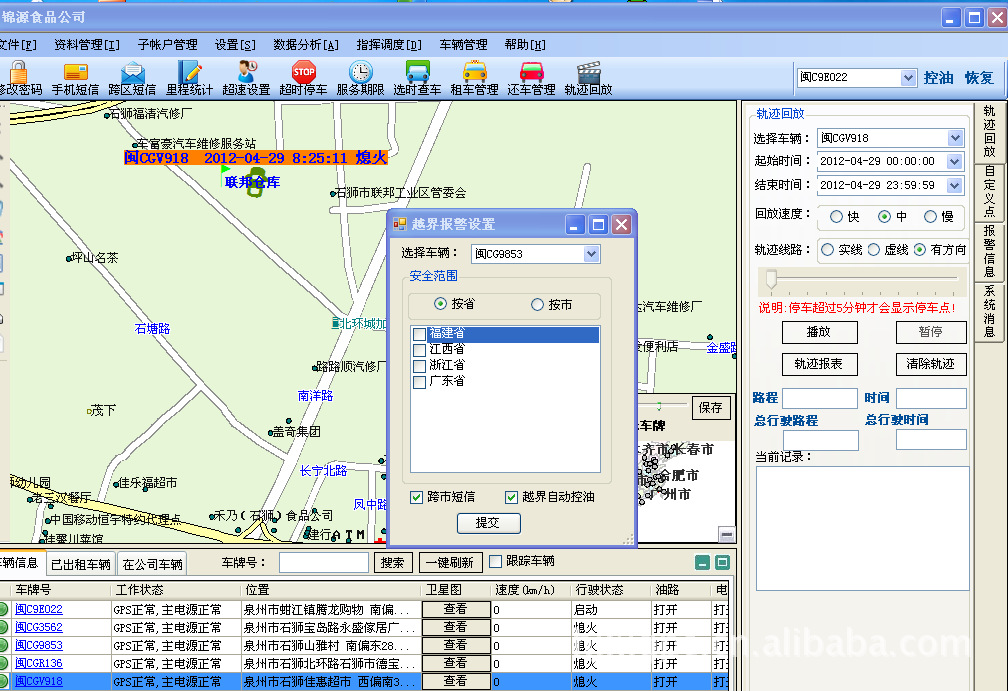Image resolution: width=1008 pixels, height=691 pixels.
Task: Open the 数据分析 menu
Action: click(x=306, y=45)
